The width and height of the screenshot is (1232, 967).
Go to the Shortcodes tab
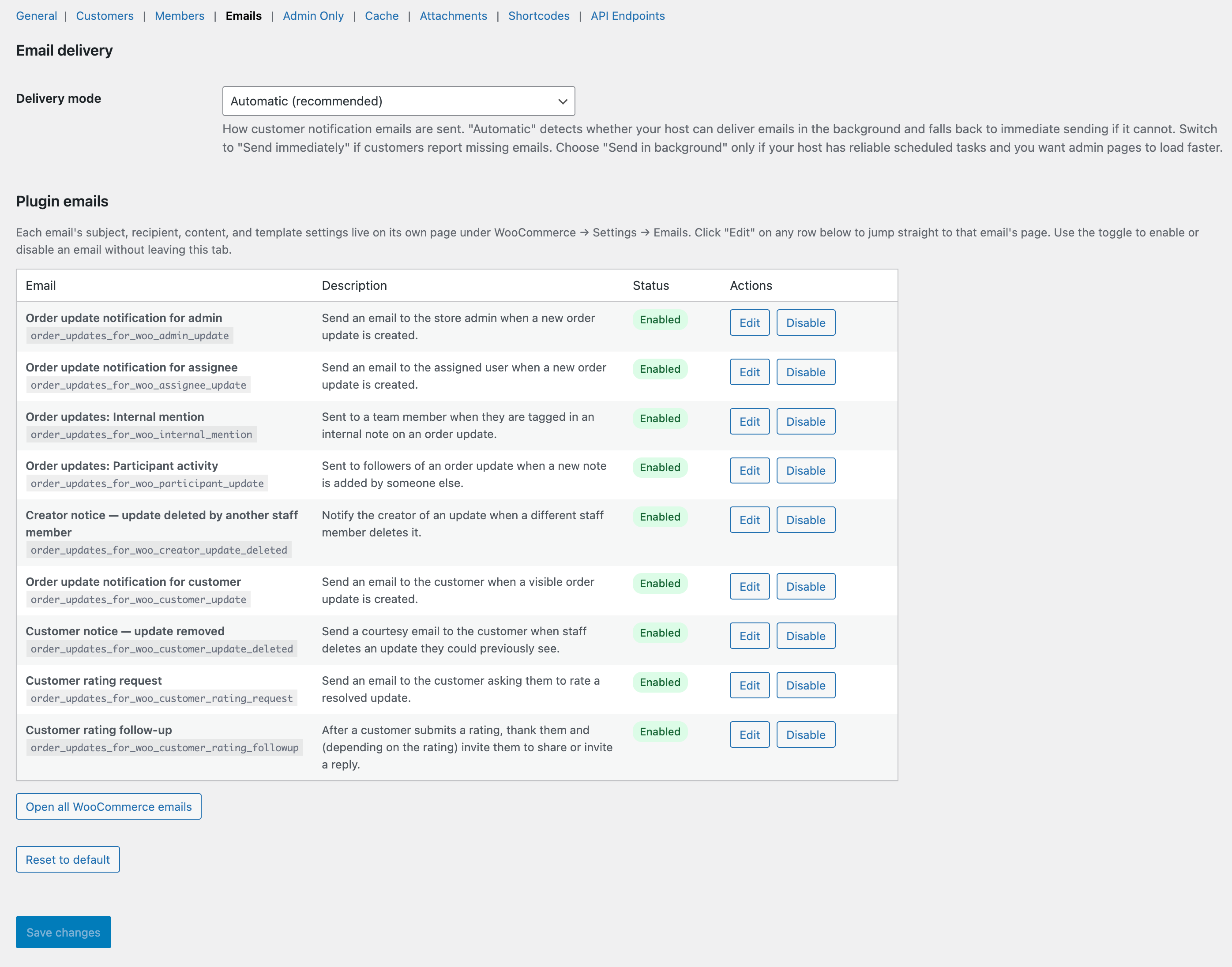[x=539, y=16]
